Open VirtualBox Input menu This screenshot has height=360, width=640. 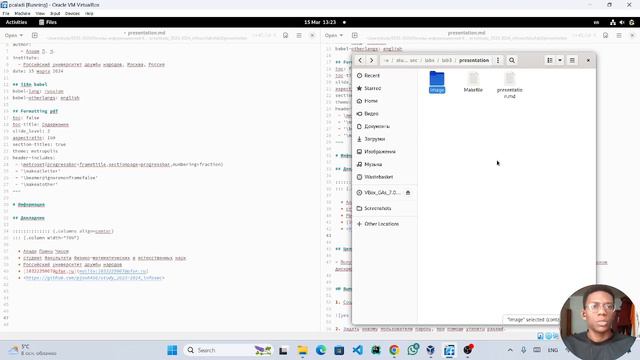coord(55,13)
